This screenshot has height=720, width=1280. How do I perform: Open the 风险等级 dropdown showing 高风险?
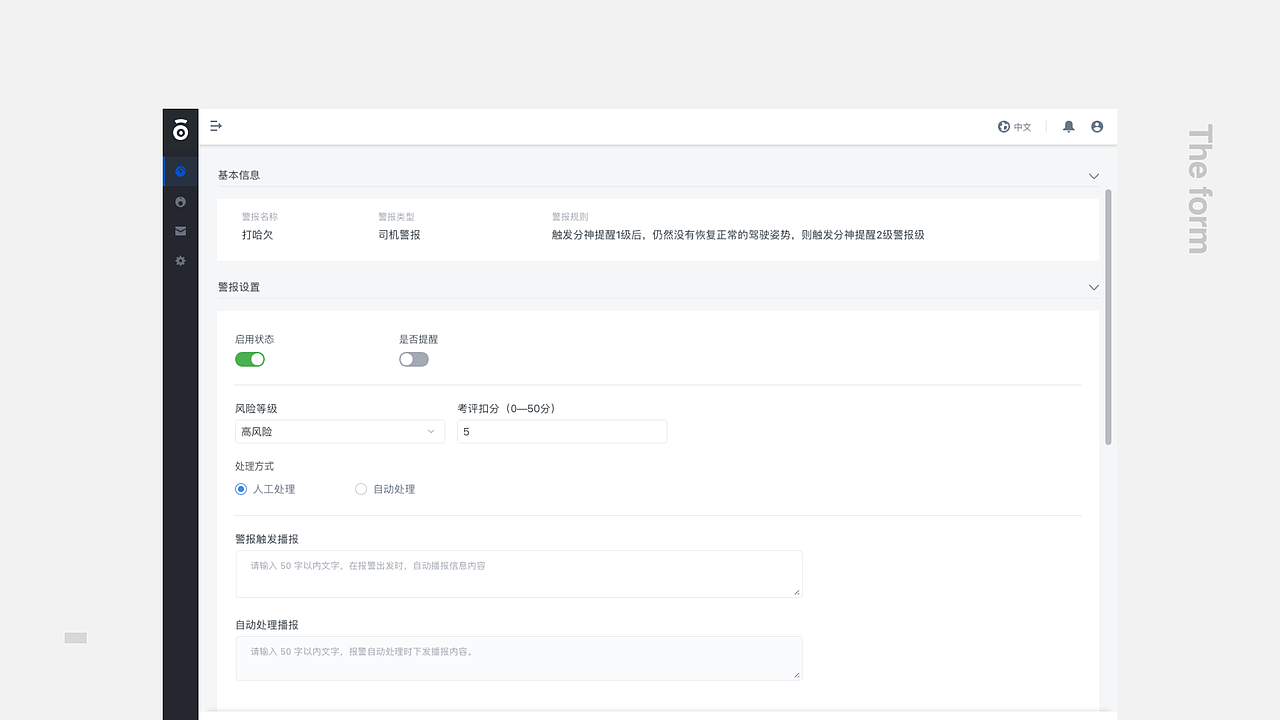[340, 432]
